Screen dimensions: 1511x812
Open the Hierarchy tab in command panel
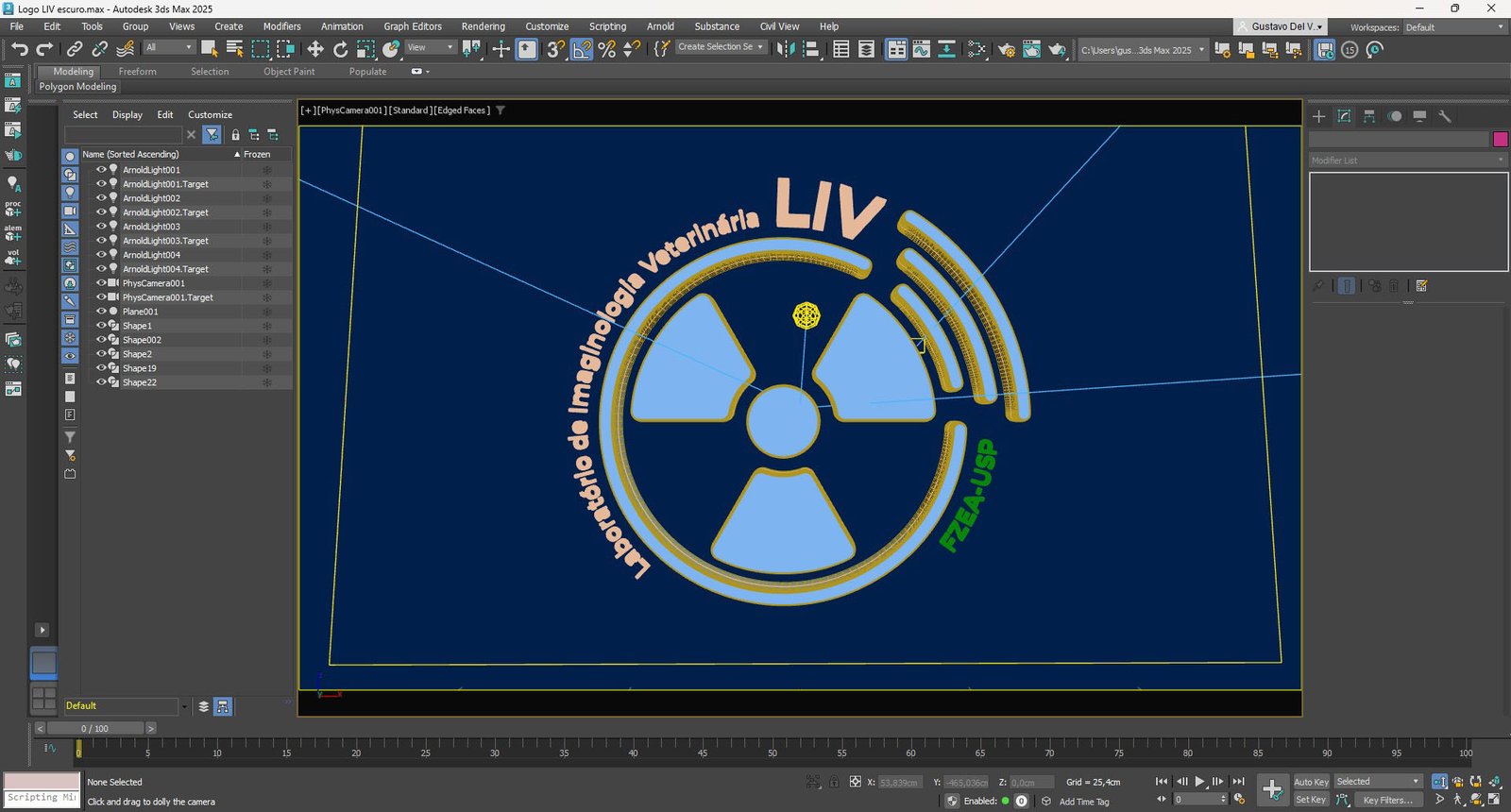(x=1369, y=116)
